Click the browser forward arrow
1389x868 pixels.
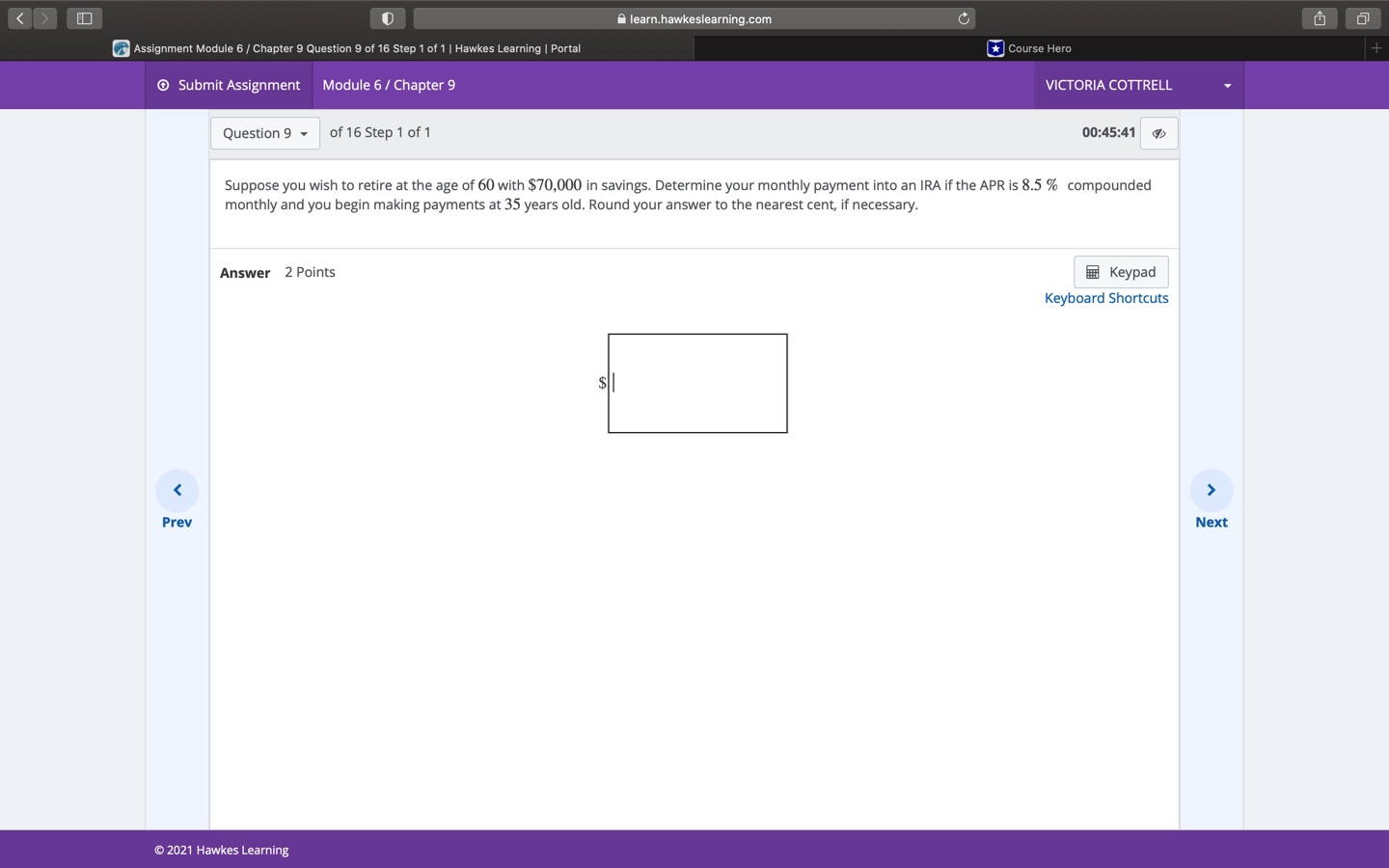pyautogui.click(x=44, y=17)
